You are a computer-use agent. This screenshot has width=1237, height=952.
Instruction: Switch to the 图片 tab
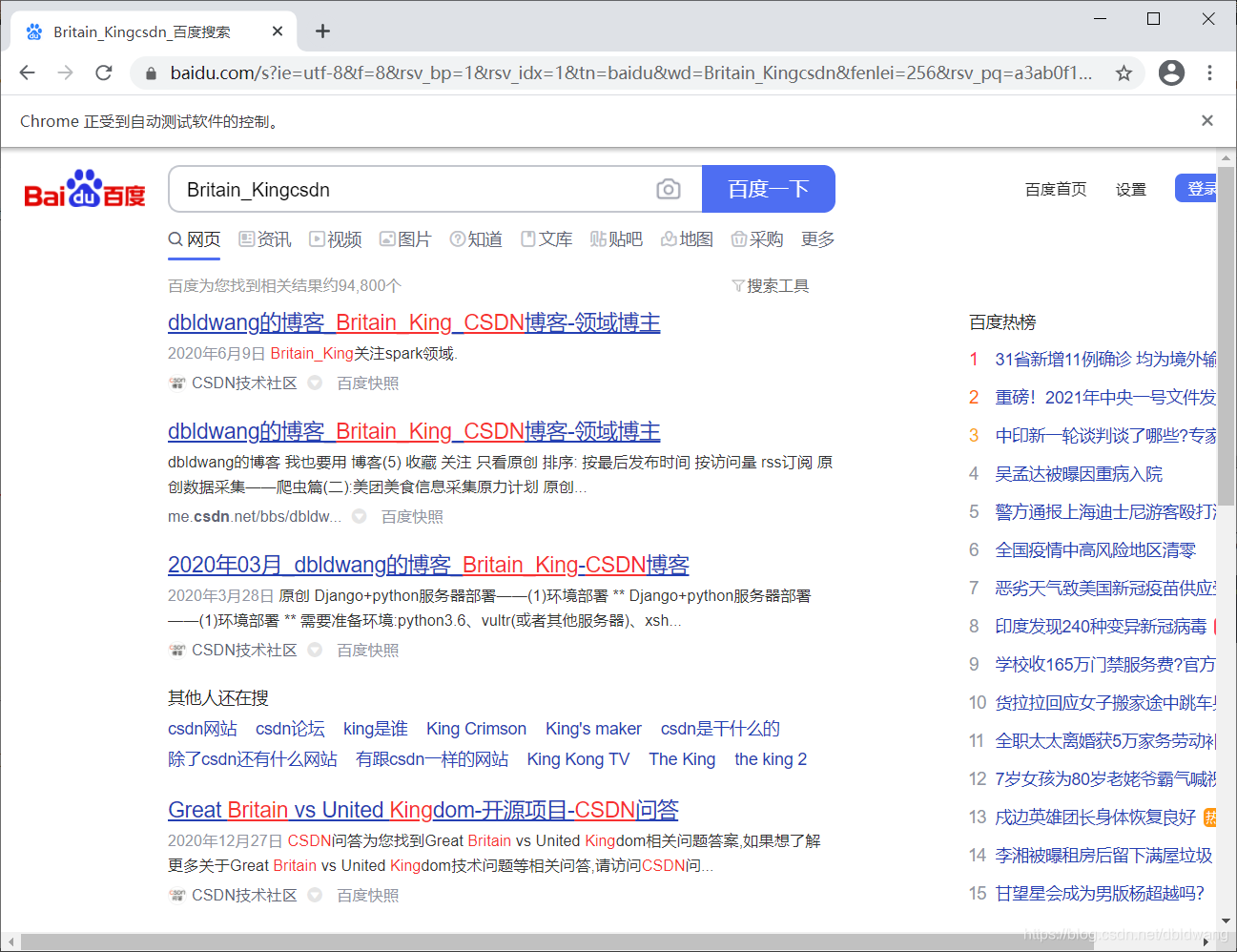(405, 239)
